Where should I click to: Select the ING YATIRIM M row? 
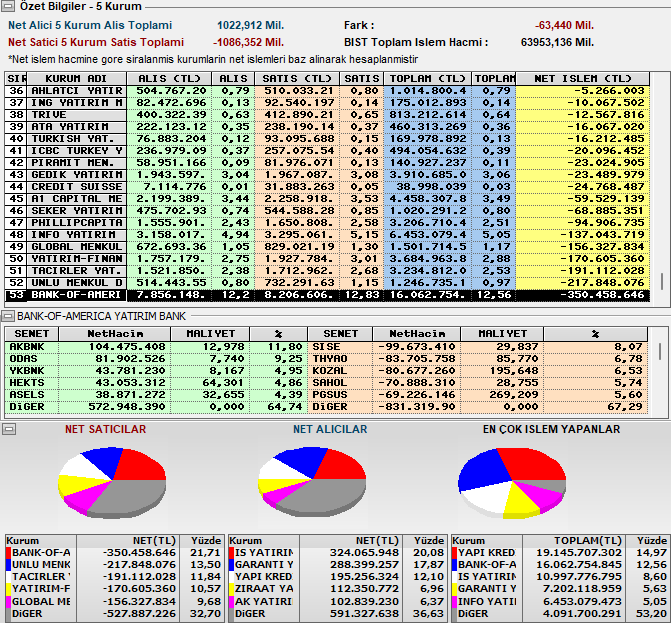click(327, 103)
